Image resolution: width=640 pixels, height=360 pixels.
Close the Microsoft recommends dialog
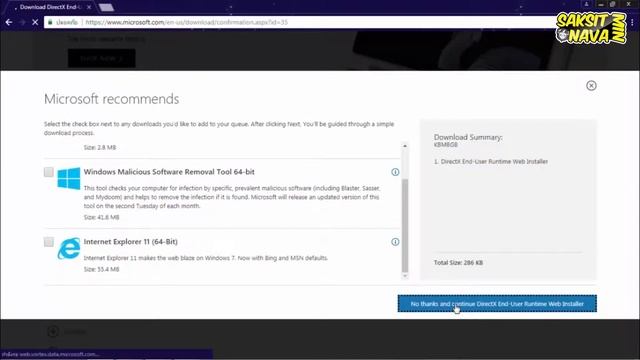(591, 85)
